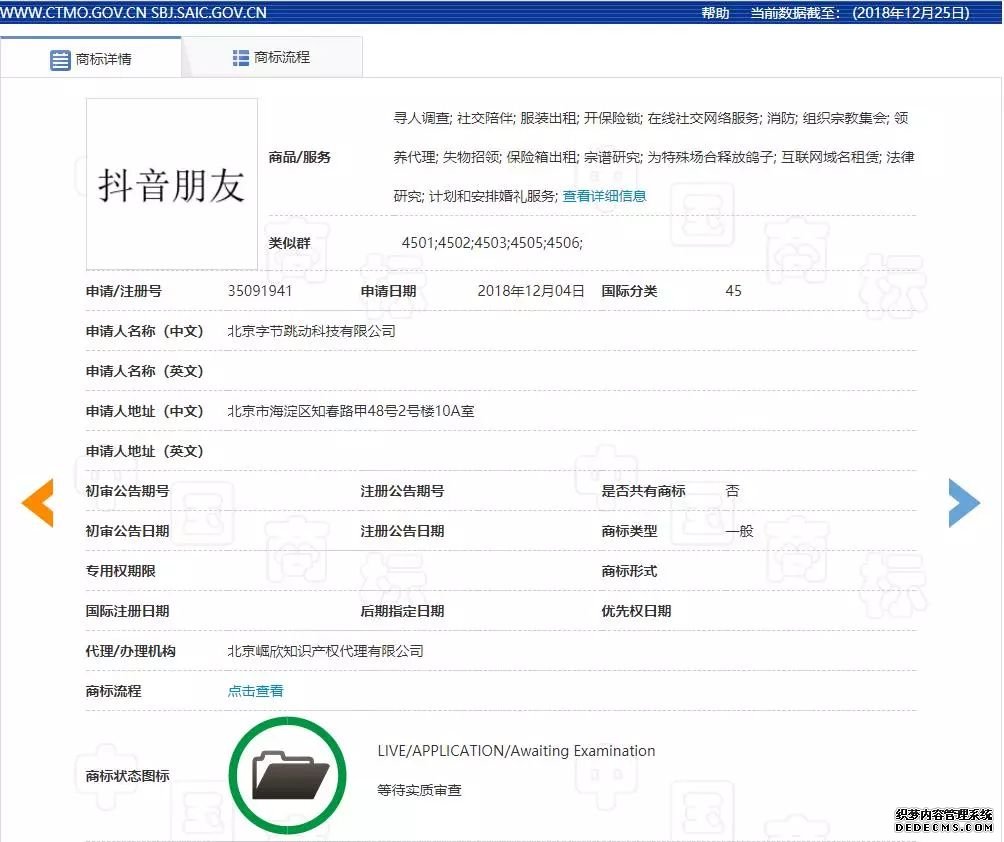Click goods text starting 养代理; 失物招领

coord(654,157)
